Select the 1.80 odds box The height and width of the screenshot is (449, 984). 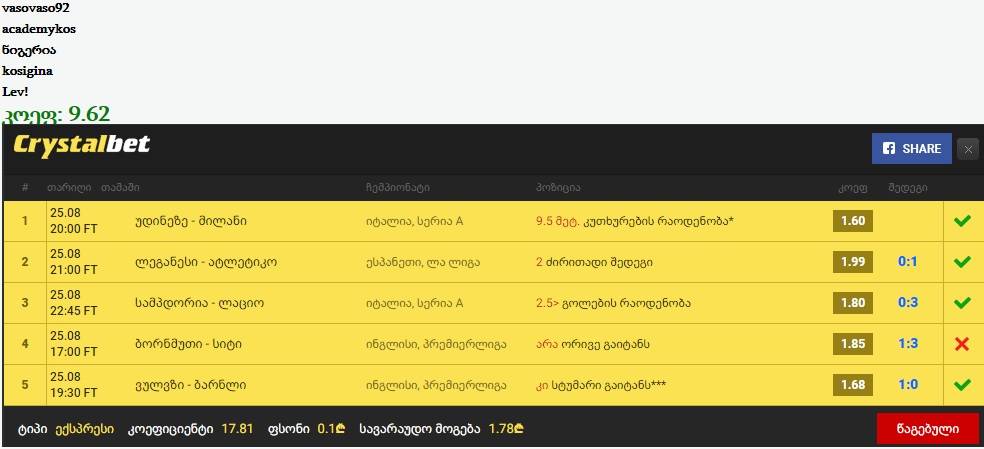tap(853, 303)
